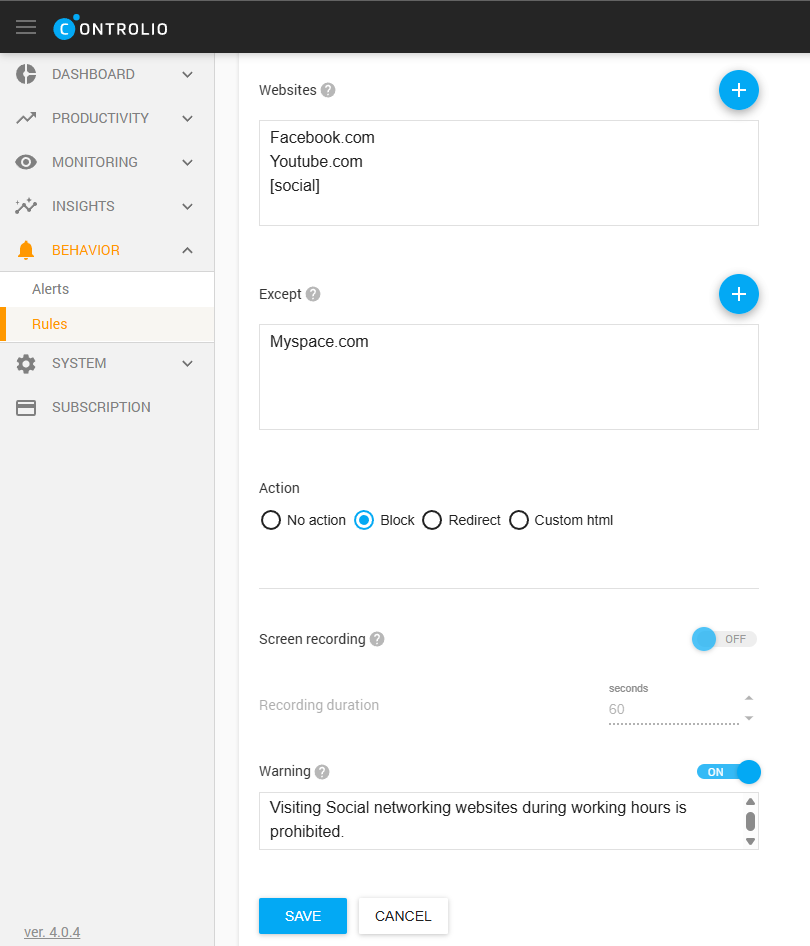Select the Block action radio button

[365, 520]
